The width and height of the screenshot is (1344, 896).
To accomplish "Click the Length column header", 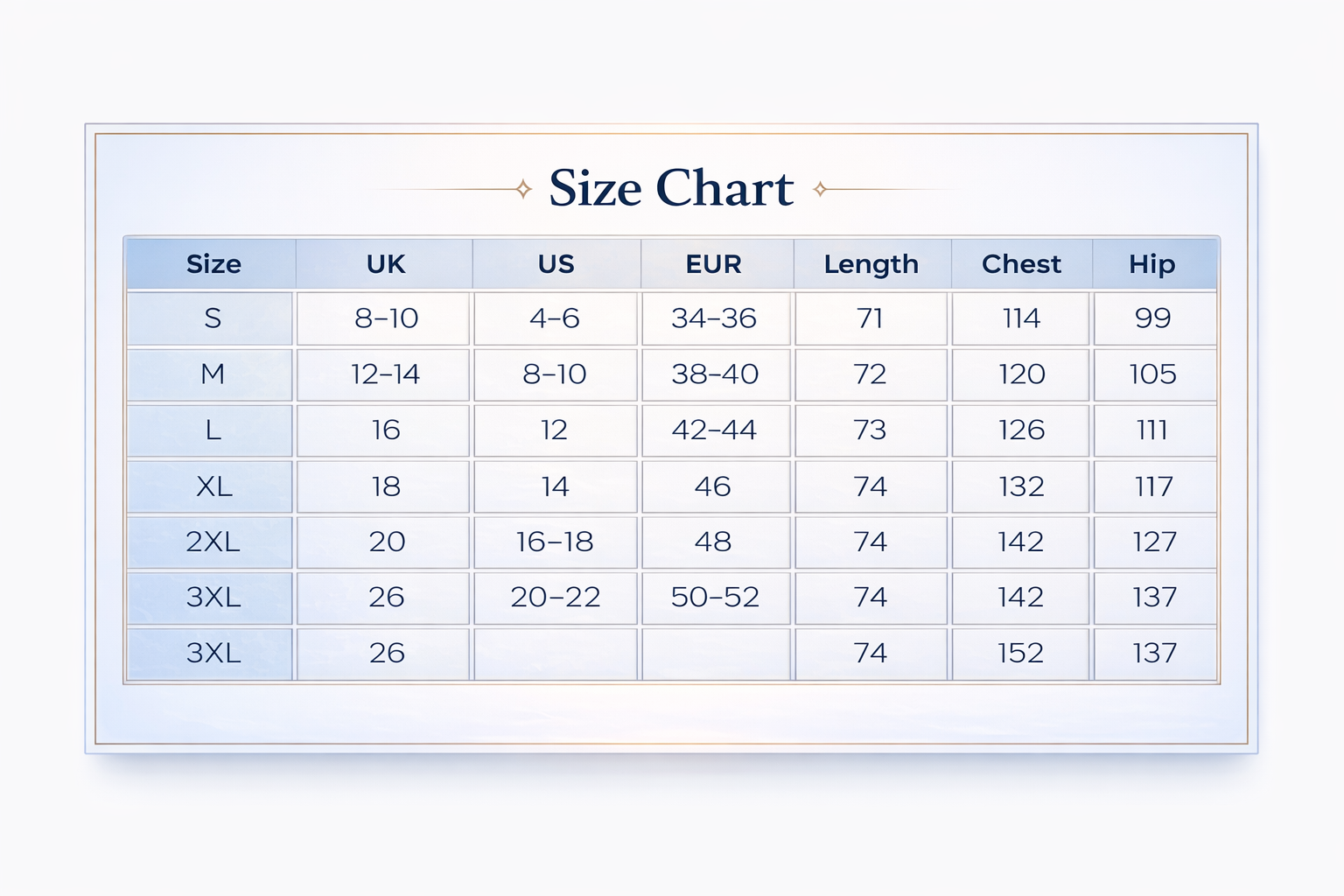I will (x=871, y=264).
